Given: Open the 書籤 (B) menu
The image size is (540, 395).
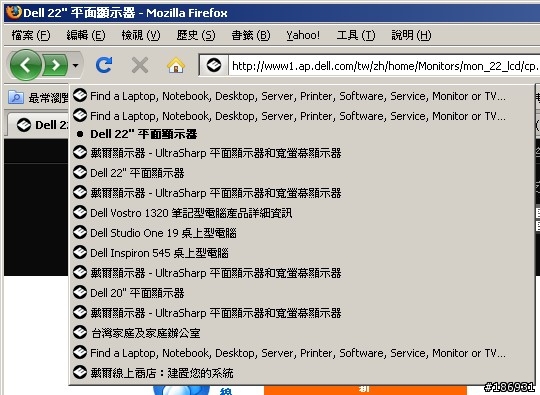Looking at the screenshot, I should (x=251, y=35).
